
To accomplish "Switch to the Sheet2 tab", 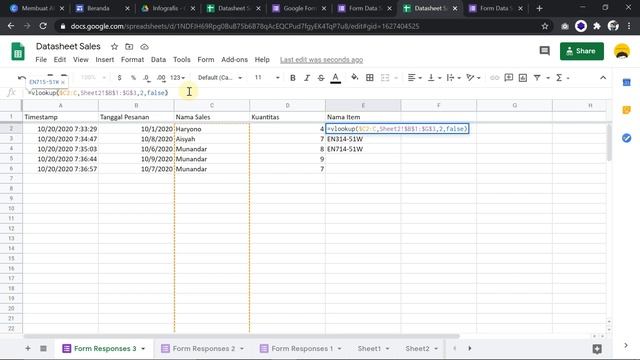I will (417, 349).
